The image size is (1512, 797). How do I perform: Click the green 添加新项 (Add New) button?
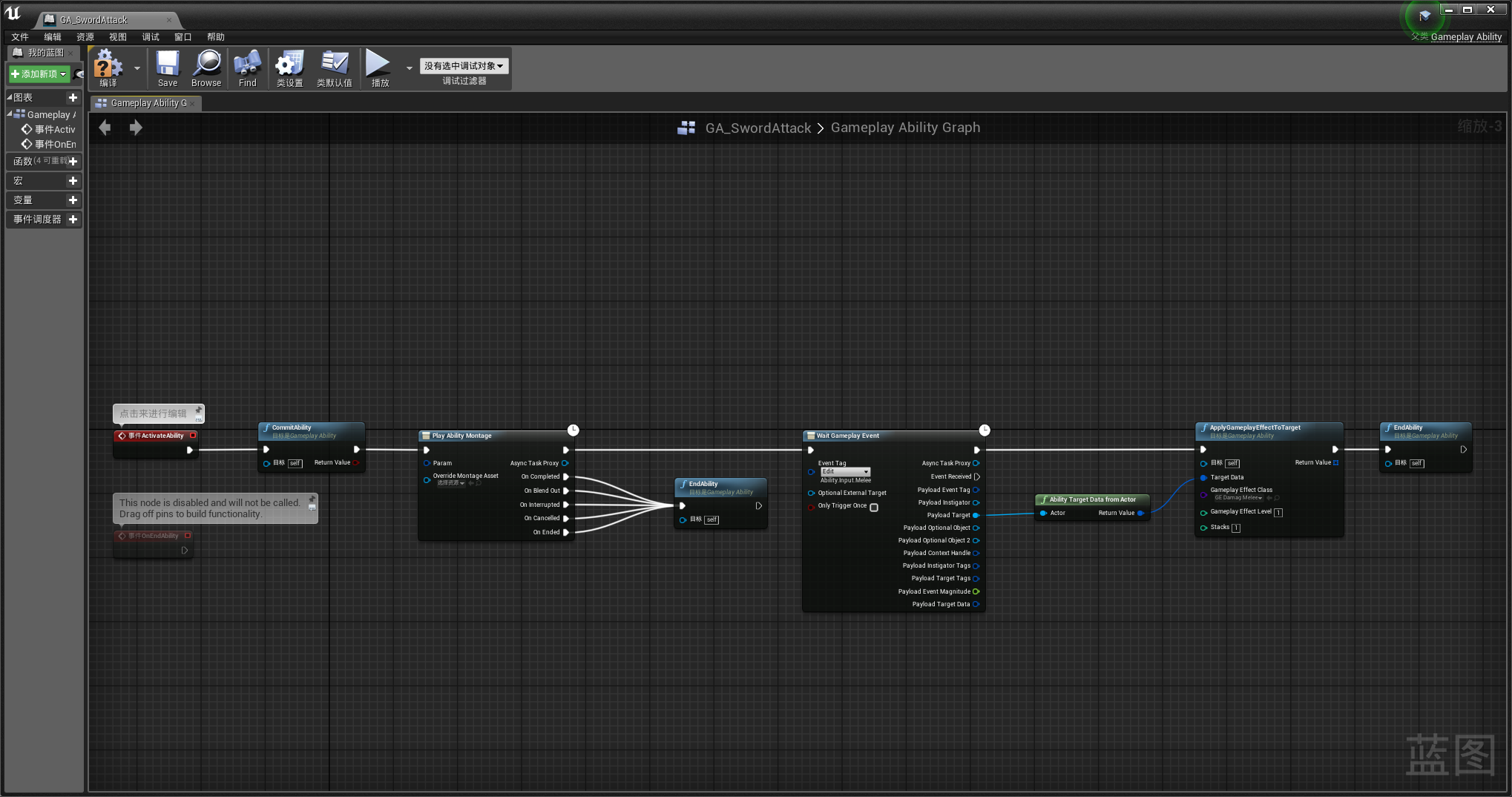(x=39, y=74)
